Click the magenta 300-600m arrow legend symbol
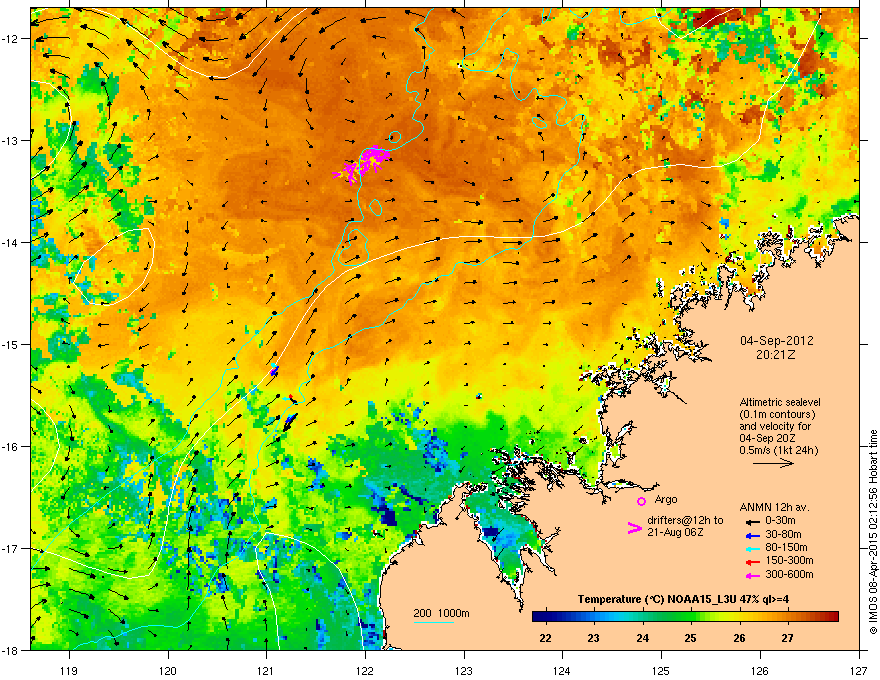 (x=753, y=576)
